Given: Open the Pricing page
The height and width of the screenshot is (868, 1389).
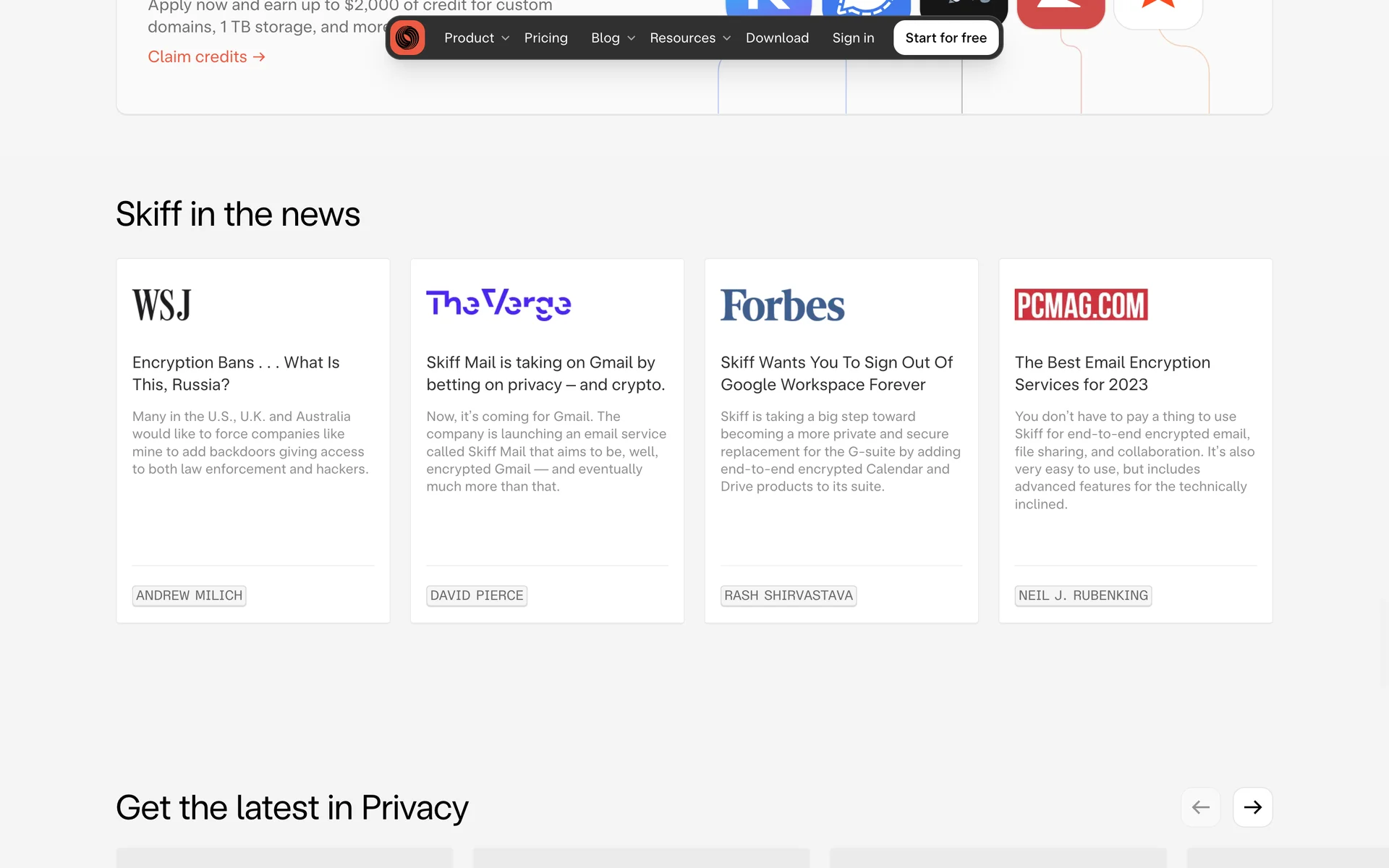Looking at the screenshot, I should pyautogui.click(x=545, y=38).
